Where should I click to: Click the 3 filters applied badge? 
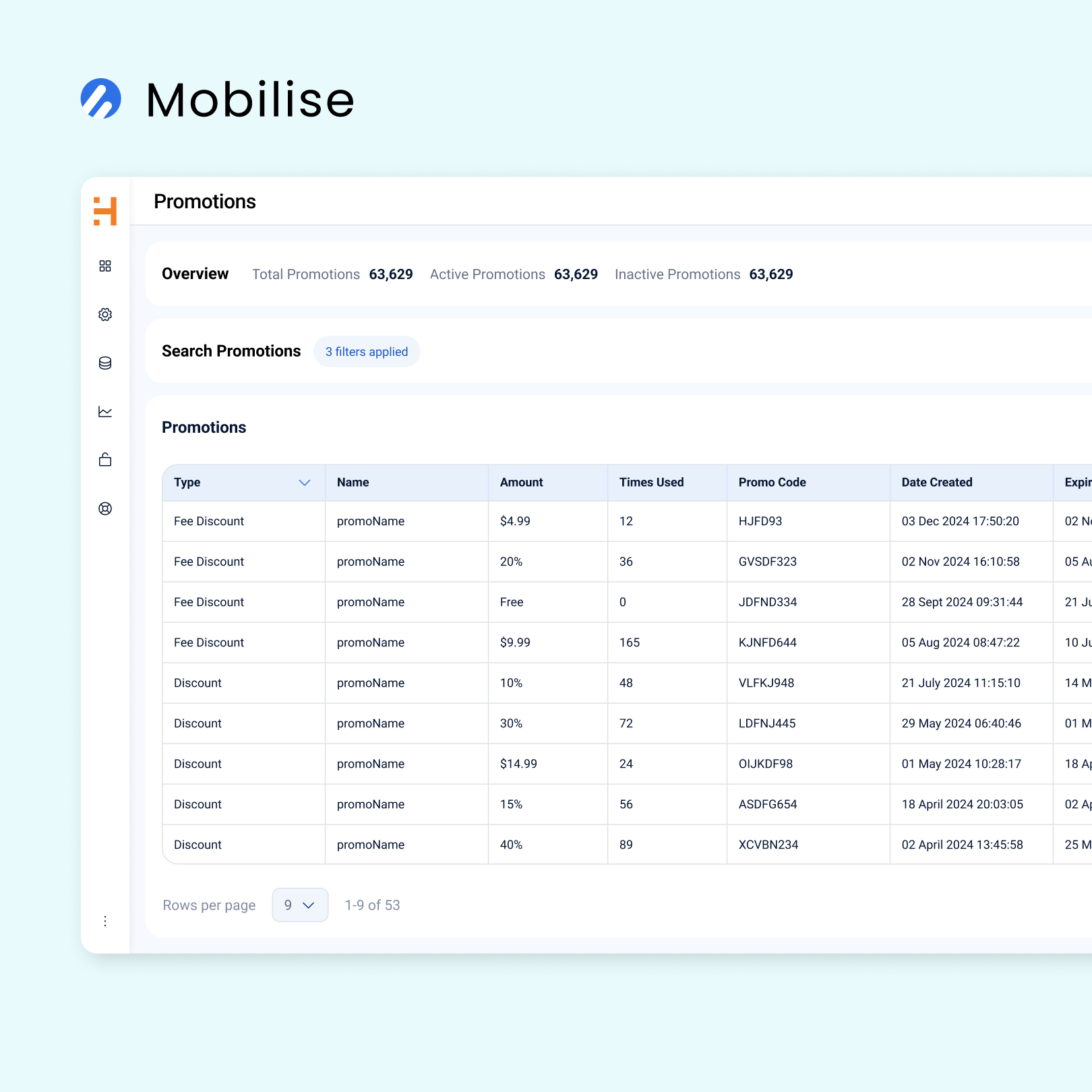[367, 352]
